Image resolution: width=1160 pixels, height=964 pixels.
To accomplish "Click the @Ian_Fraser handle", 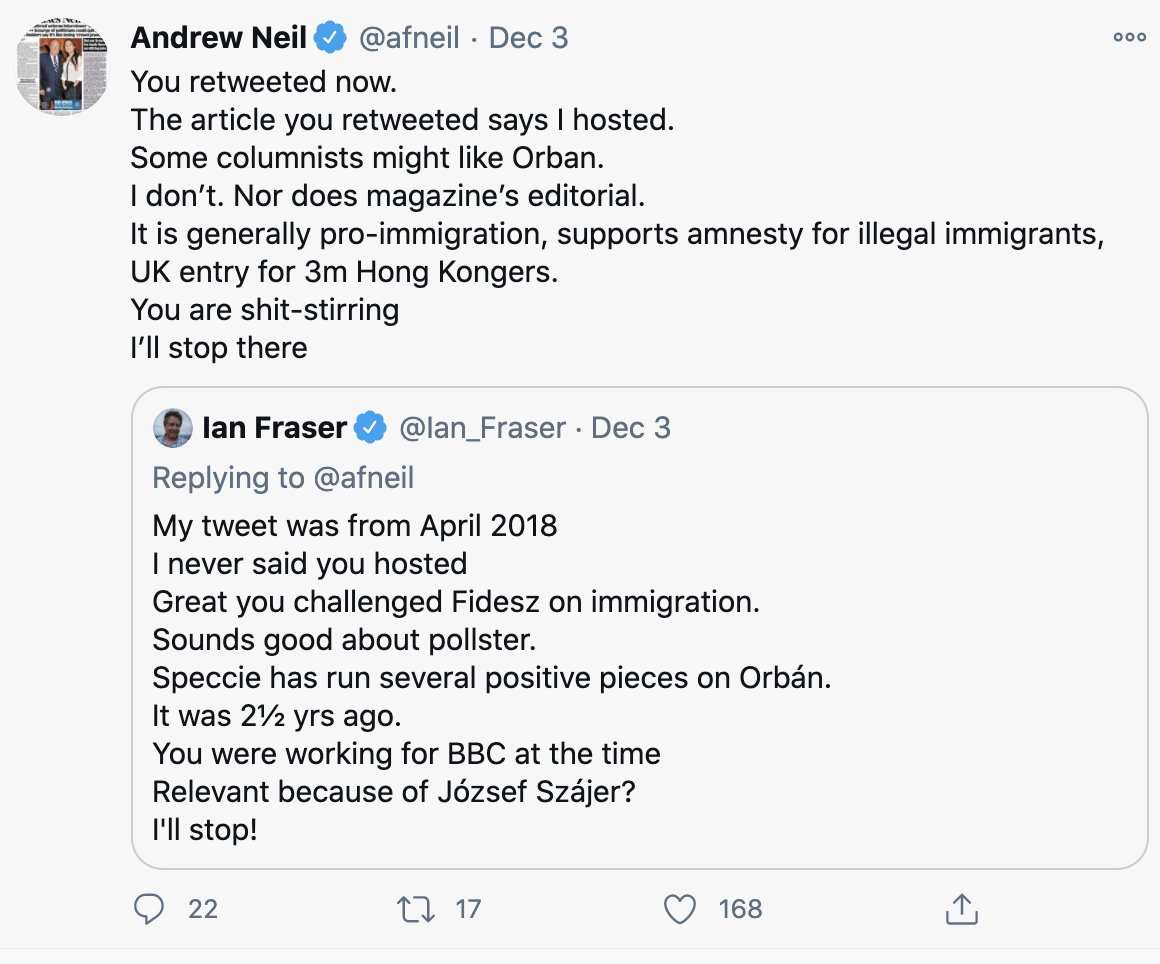I will point(484,428).
